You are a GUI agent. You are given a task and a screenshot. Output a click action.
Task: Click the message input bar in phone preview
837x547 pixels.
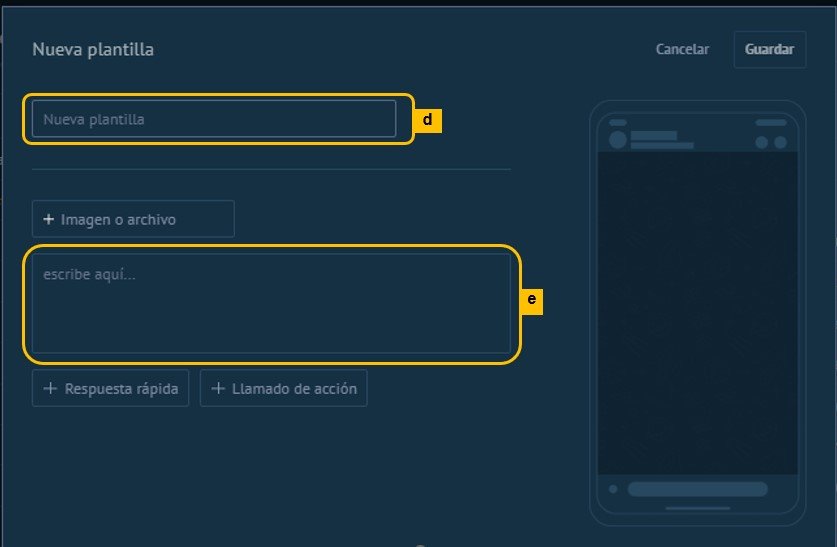(697, 489)
